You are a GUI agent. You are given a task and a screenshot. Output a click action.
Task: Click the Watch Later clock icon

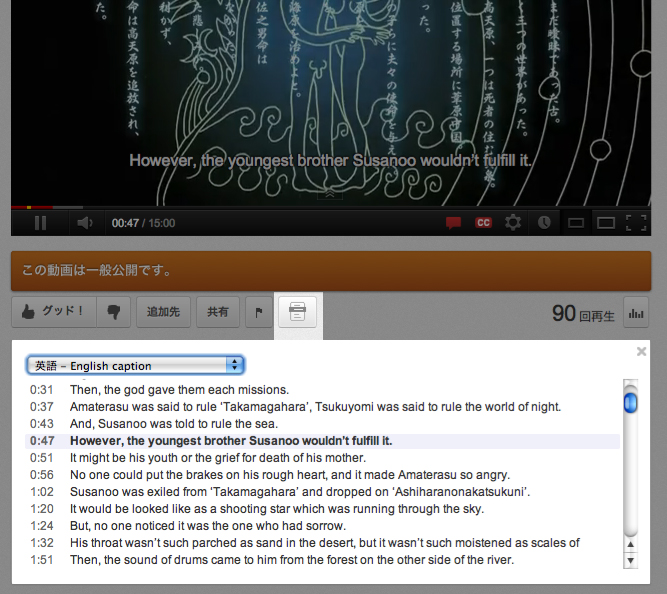[x=544, y=223]
